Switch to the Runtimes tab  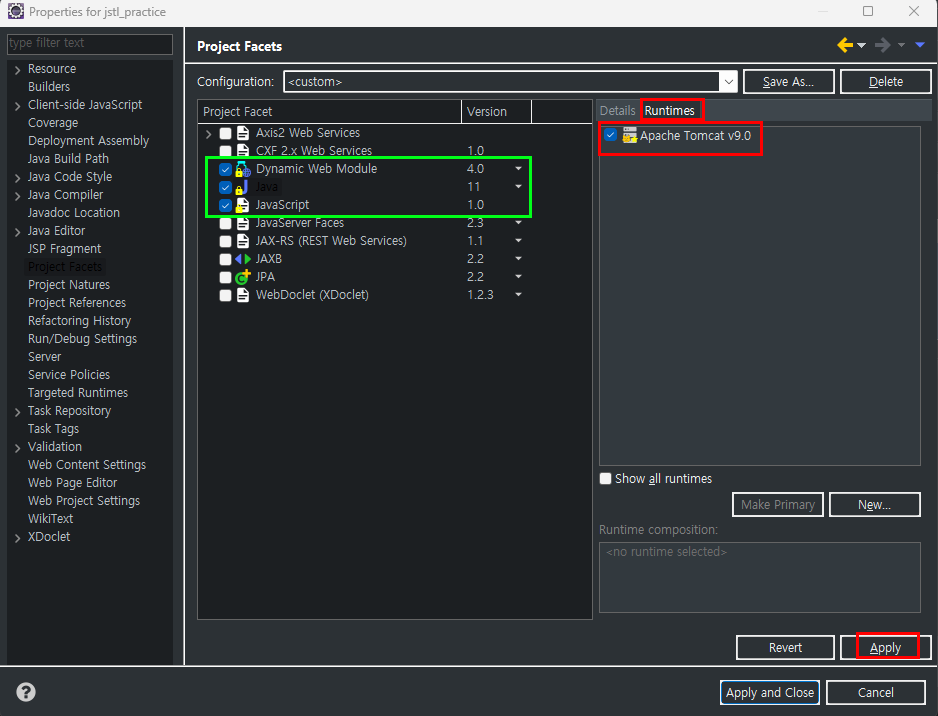pos(669,111)
